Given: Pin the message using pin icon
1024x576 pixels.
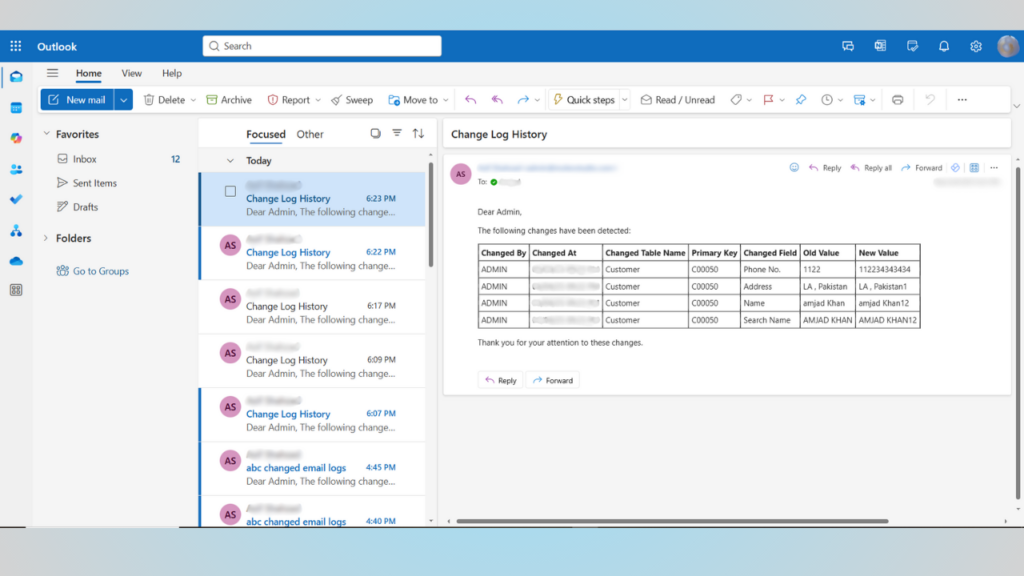Looking at the screenshot, I should pos(800,100).
